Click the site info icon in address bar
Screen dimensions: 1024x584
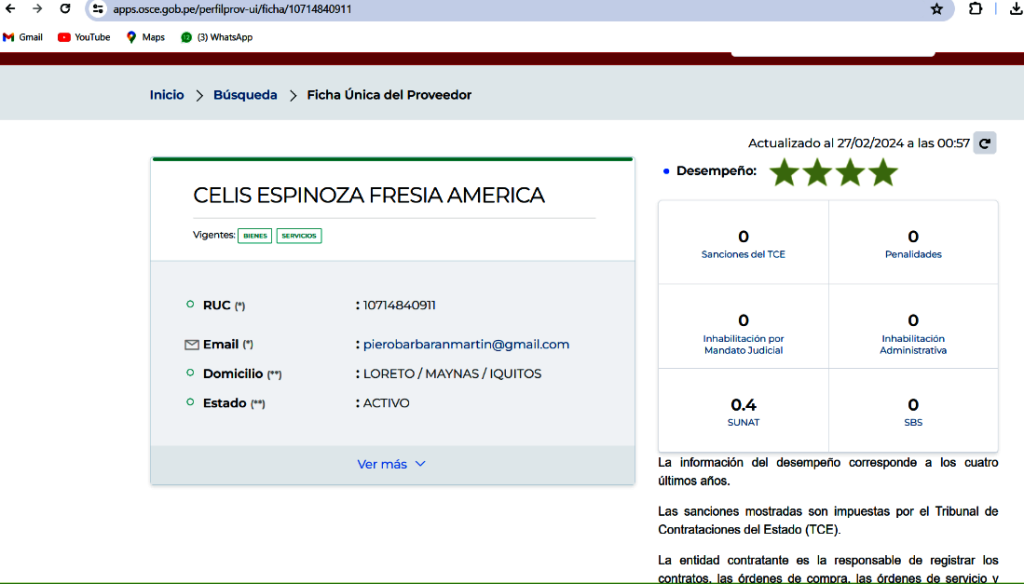97,9
